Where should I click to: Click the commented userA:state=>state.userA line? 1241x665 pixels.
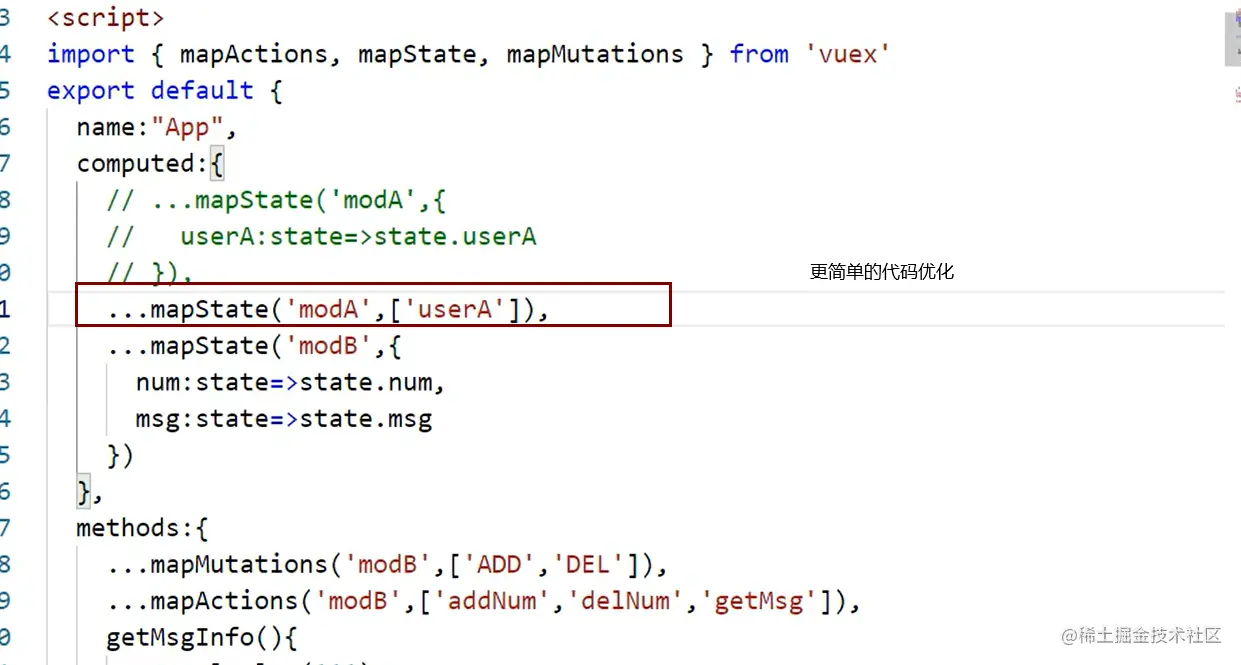click(x=321, y=236)
